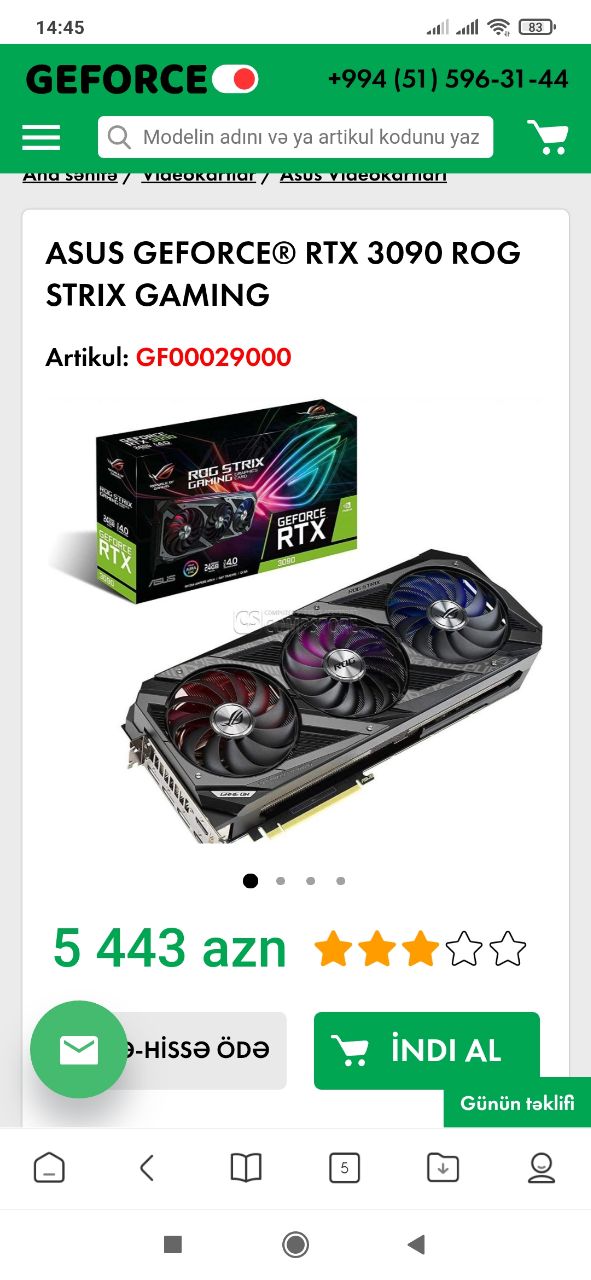
Task: Toggle the GEFORCE logo switch
Action: [x=235, y=78]
